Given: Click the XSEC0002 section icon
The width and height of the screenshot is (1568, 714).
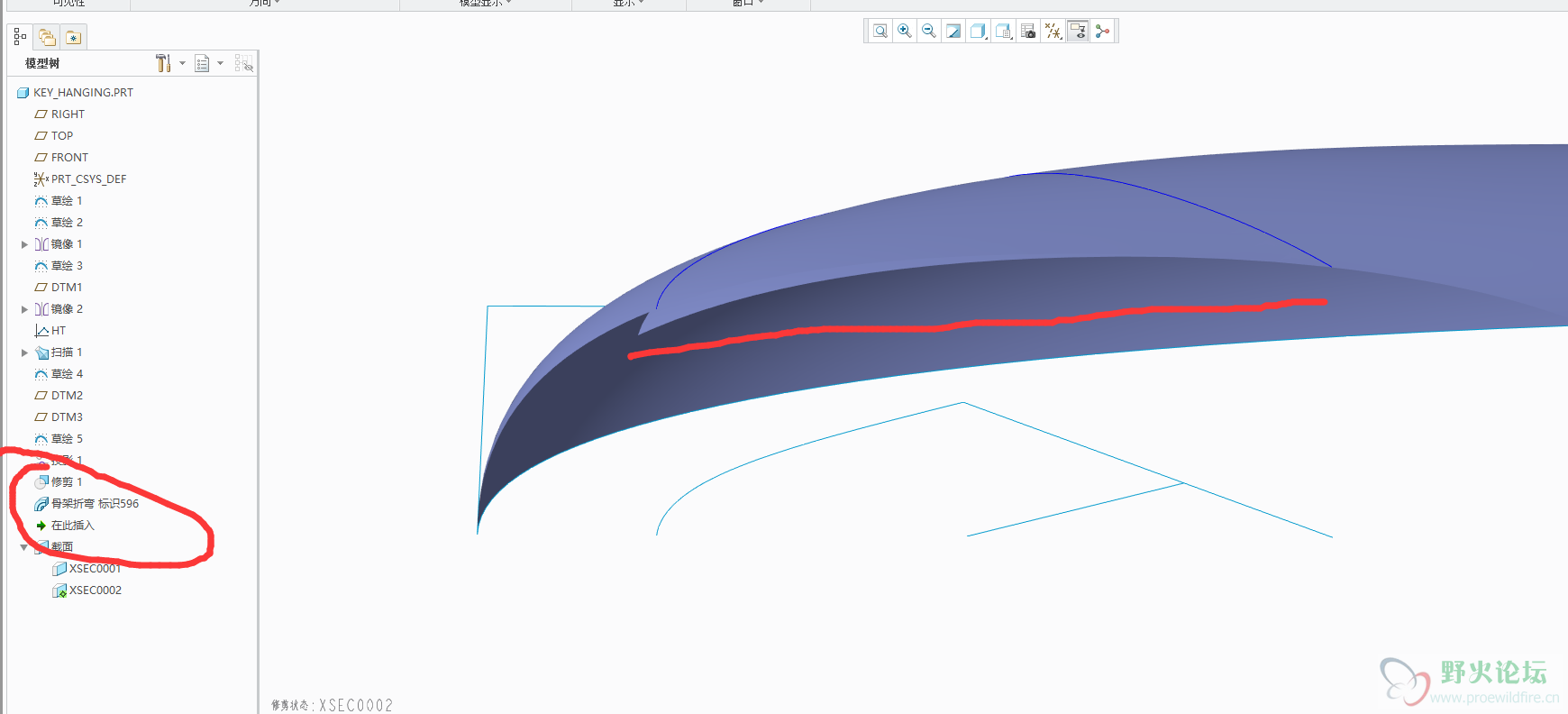Looking at the screenshot, I should tap(59, 590).
